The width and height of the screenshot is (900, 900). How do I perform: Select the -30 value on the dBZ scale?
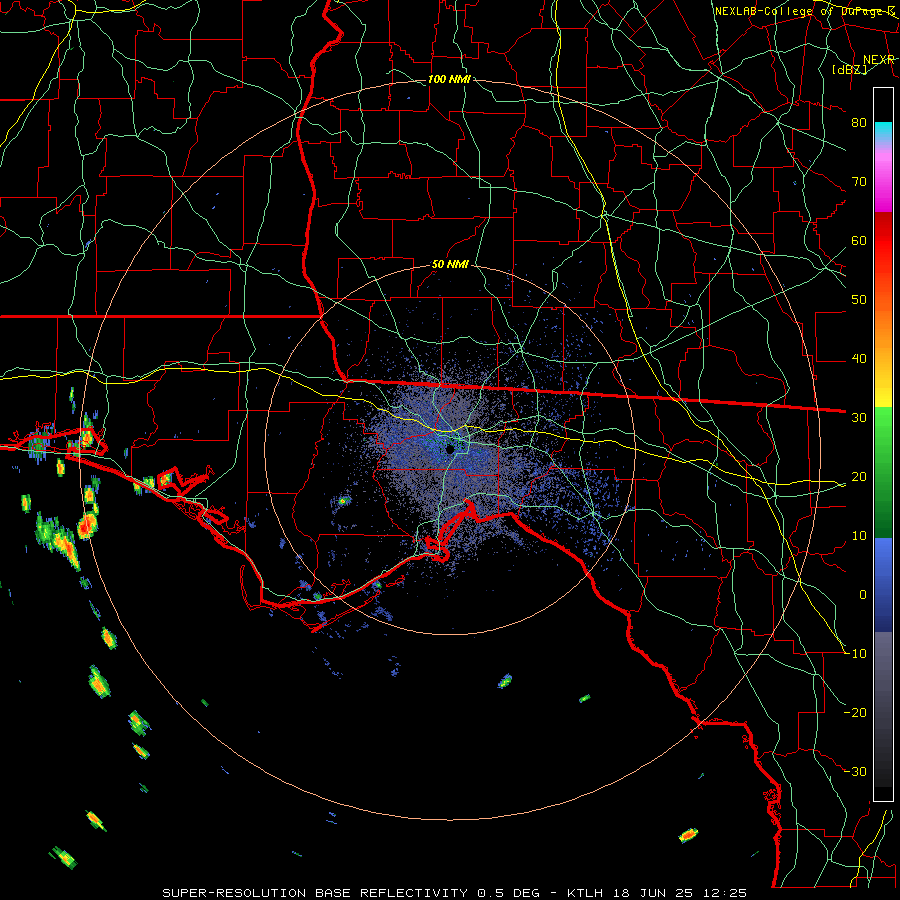pyautogui.click(x=855, y=771)
